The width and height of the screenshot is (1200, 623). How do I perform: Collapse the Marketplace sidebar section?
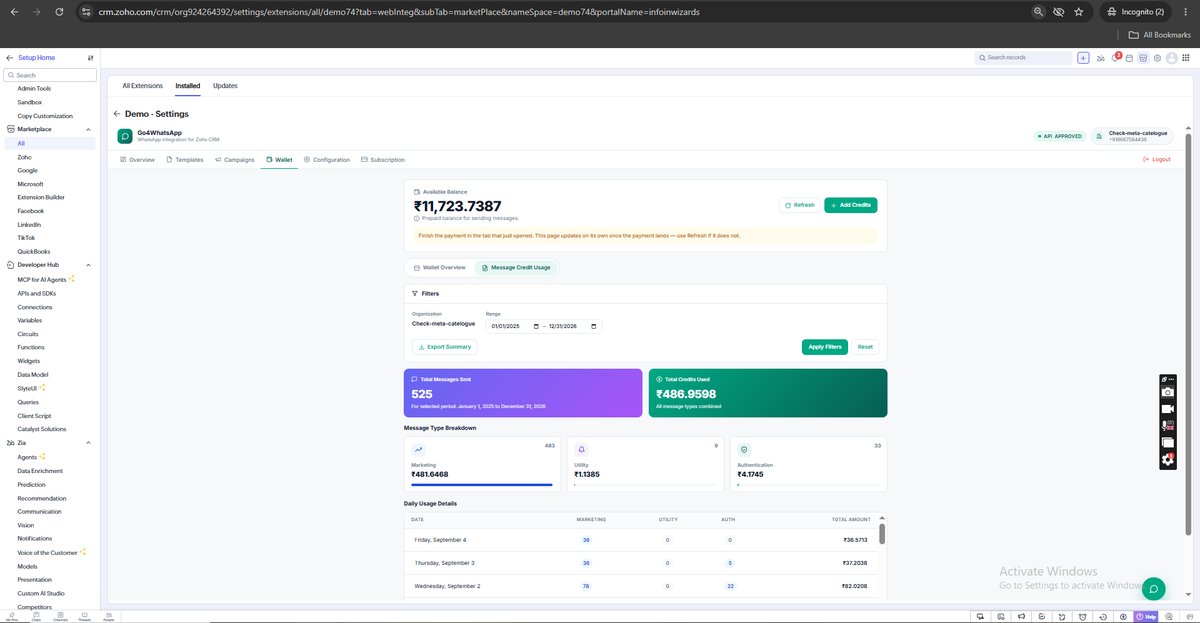click(x=88, y=129)
